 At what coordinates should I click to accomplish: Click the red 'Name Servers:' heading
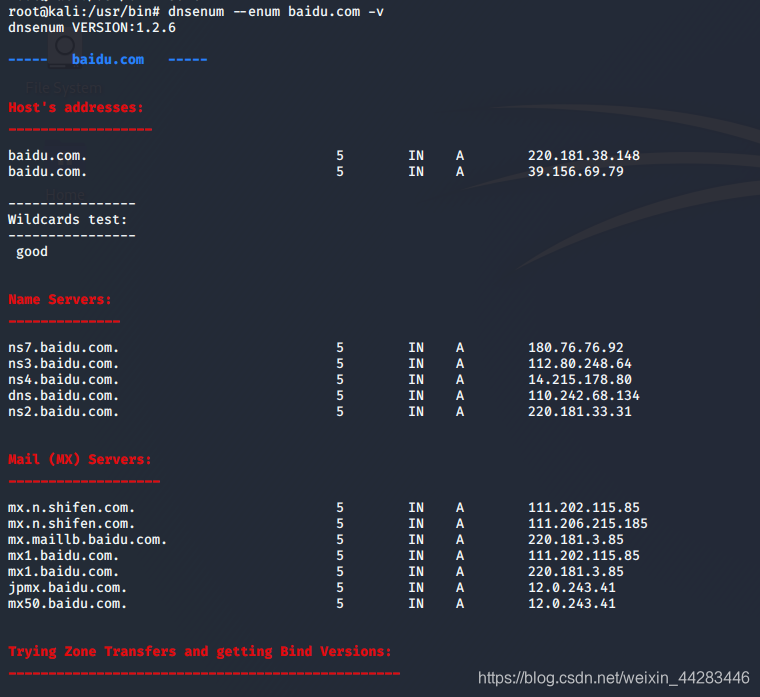pyautogui.click(x=60, y=299)
